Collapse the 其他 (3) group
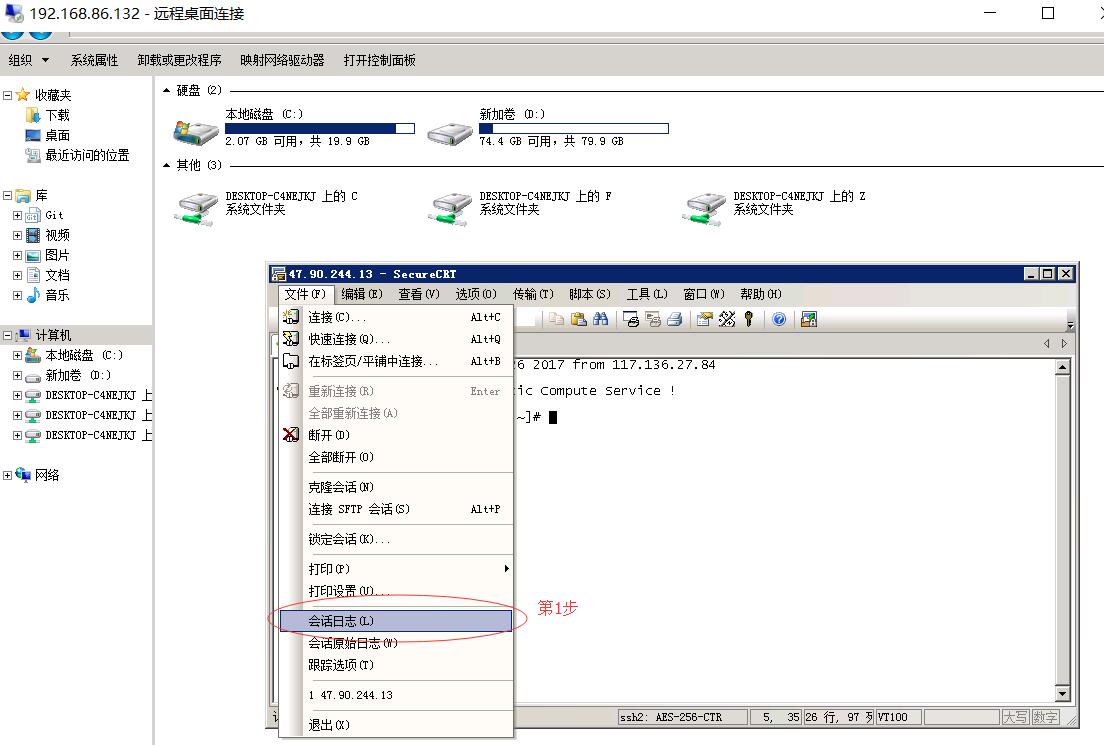The height and width of the screenshot is (745, 1104). [x=167, y=165]
